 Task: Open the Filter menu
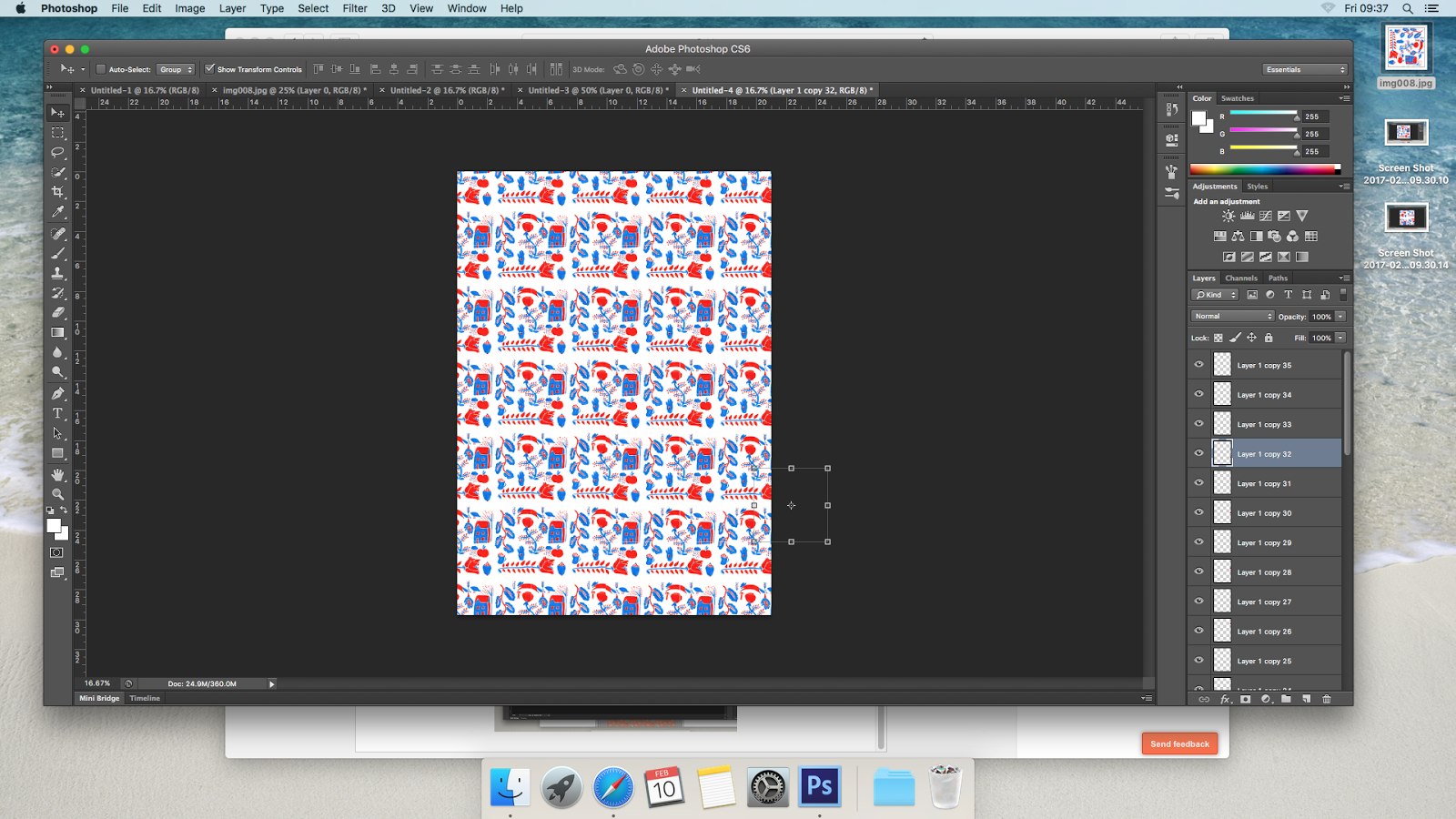point(354,8)
